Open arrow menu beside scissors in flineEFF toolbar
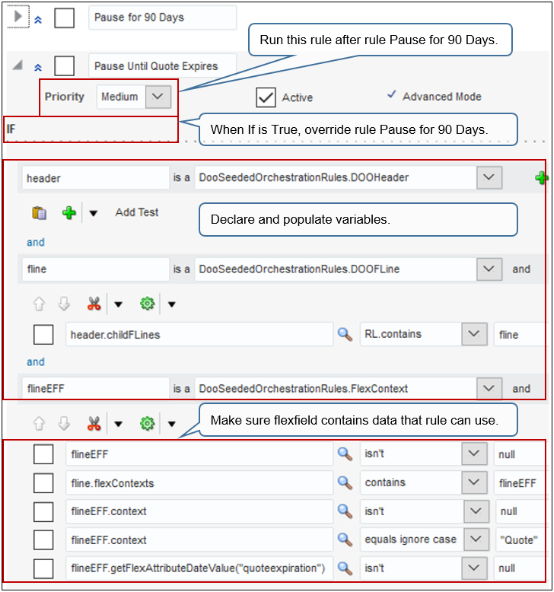The width and height of the screenshot is (554, 592). (x=118, y=424)
